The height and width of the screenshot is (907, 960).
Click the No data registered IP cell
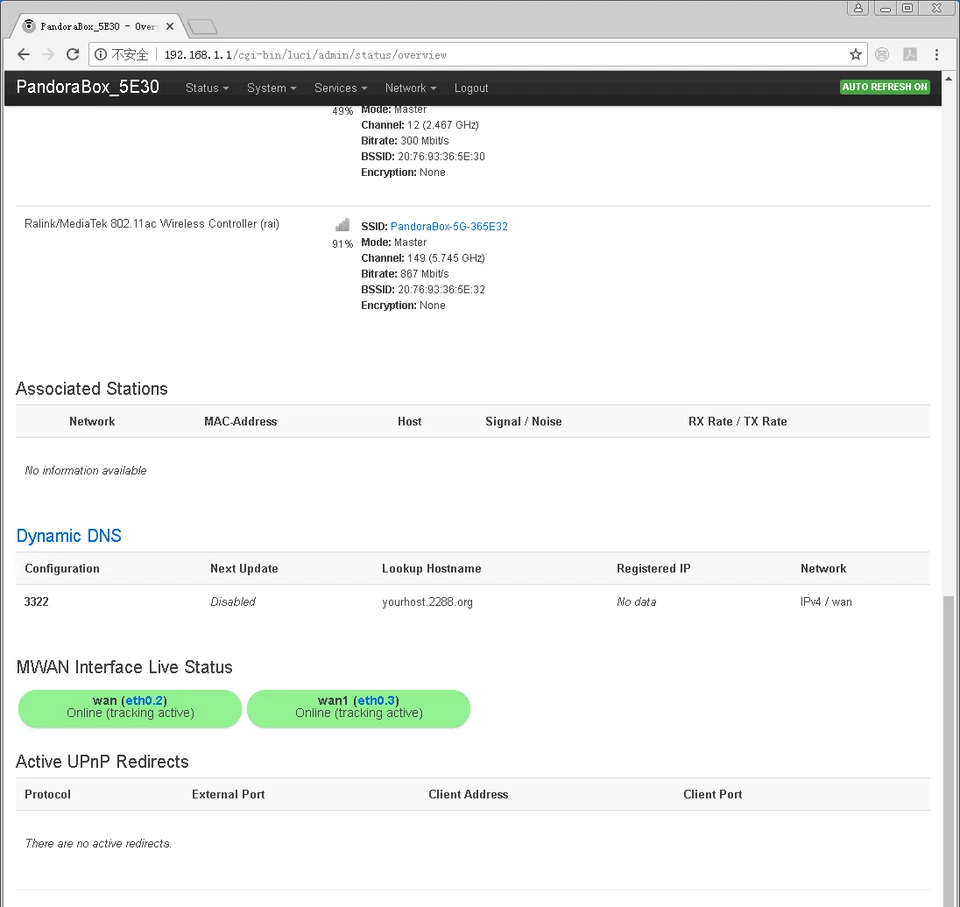pos(636,601)
